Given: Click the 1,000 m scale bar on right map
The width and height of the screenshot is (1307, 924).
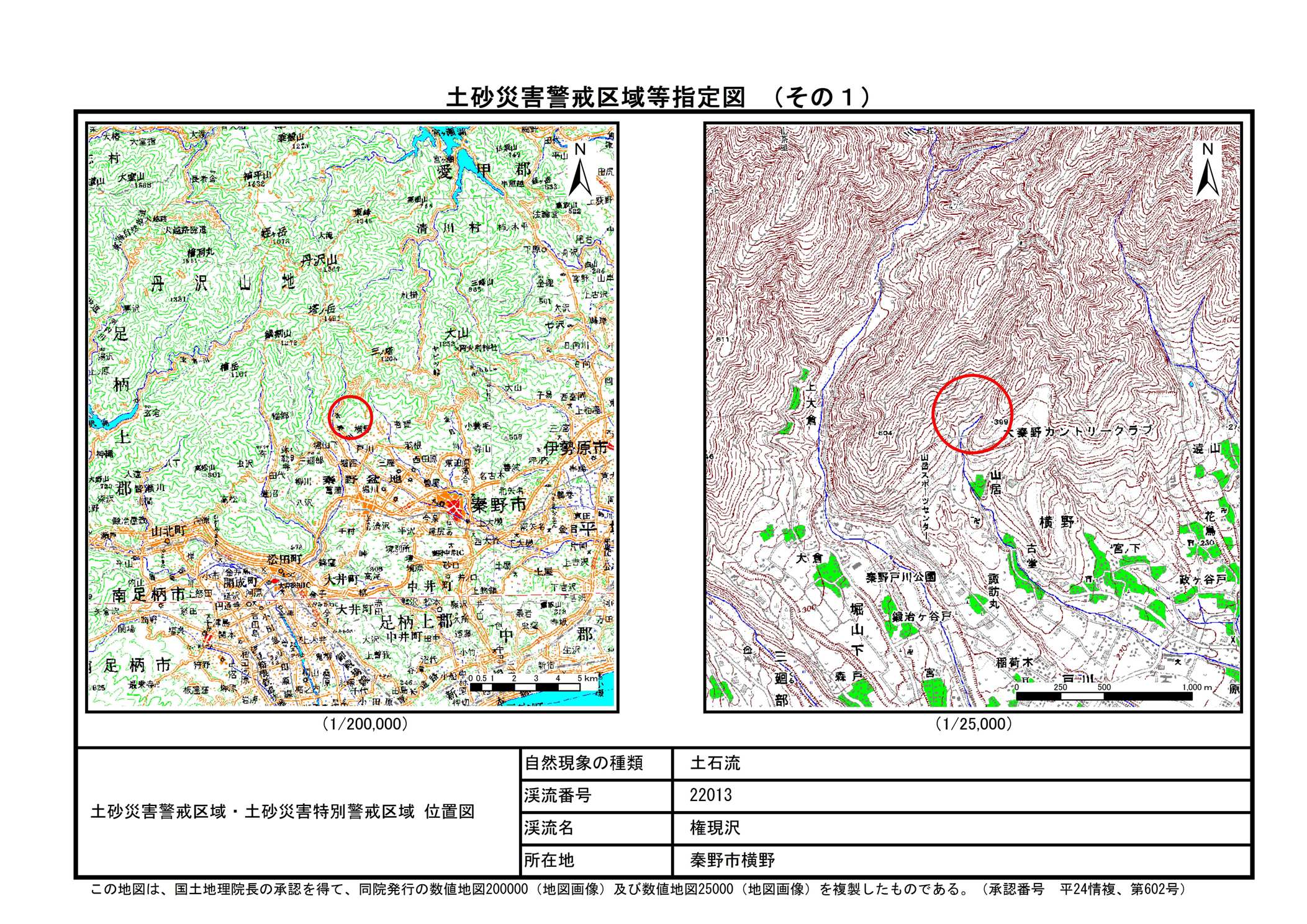Looking at the screenshot, I should (x=1104, y=695).
